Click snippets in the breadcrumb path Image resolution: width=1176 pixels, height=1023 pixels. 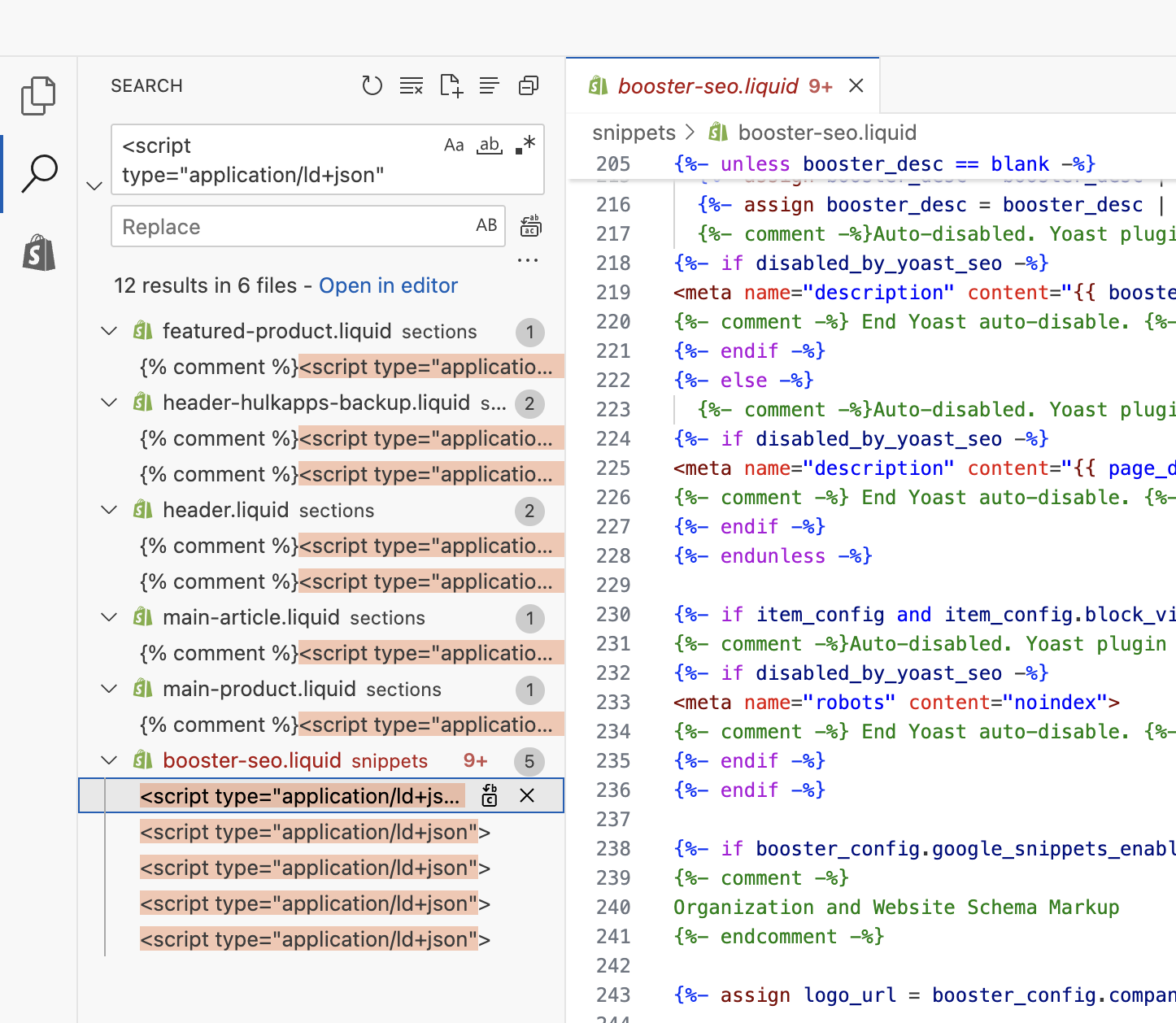click(x=634, y=133)
